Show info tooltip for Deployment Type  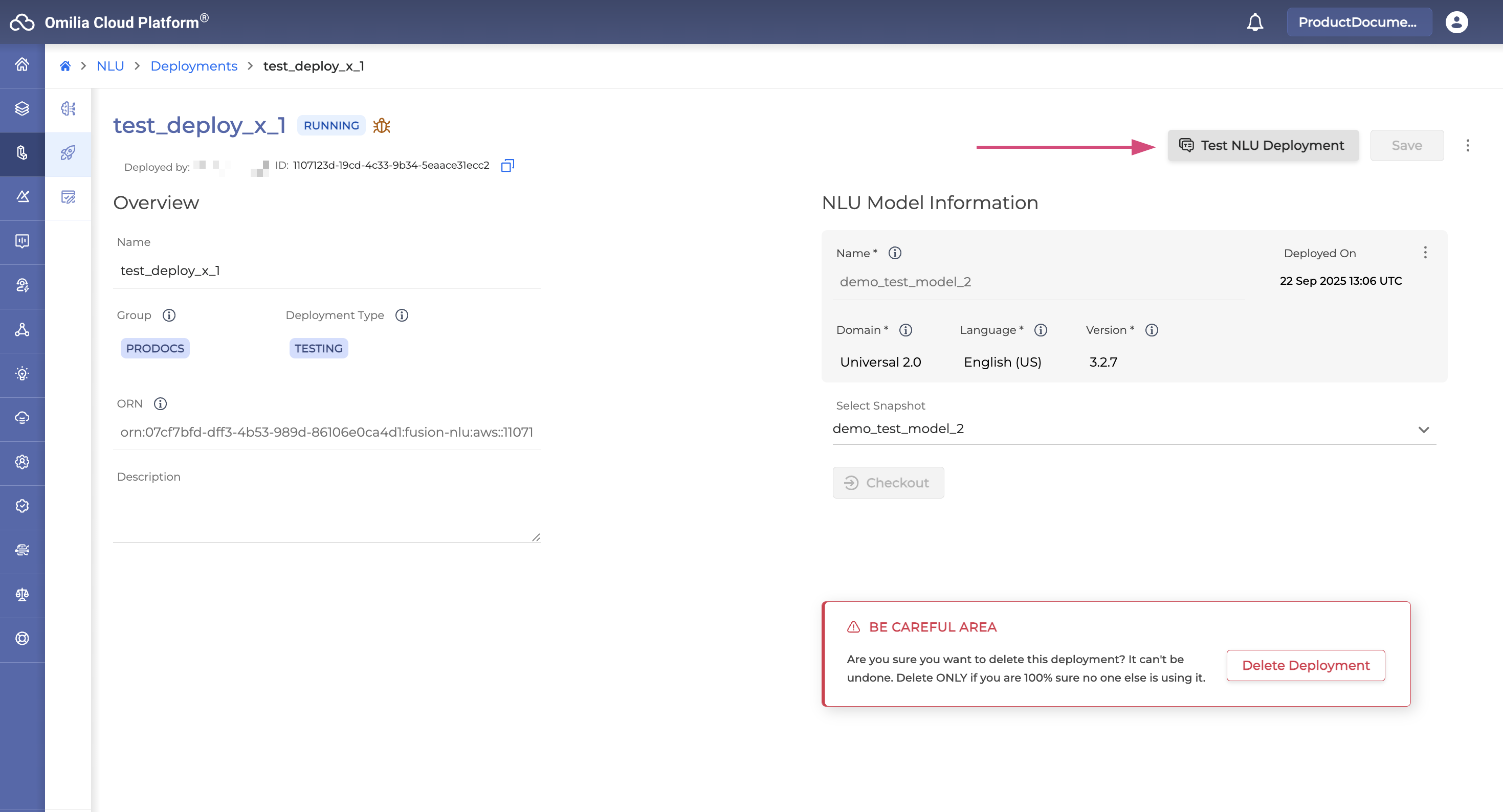pos(402,315)
